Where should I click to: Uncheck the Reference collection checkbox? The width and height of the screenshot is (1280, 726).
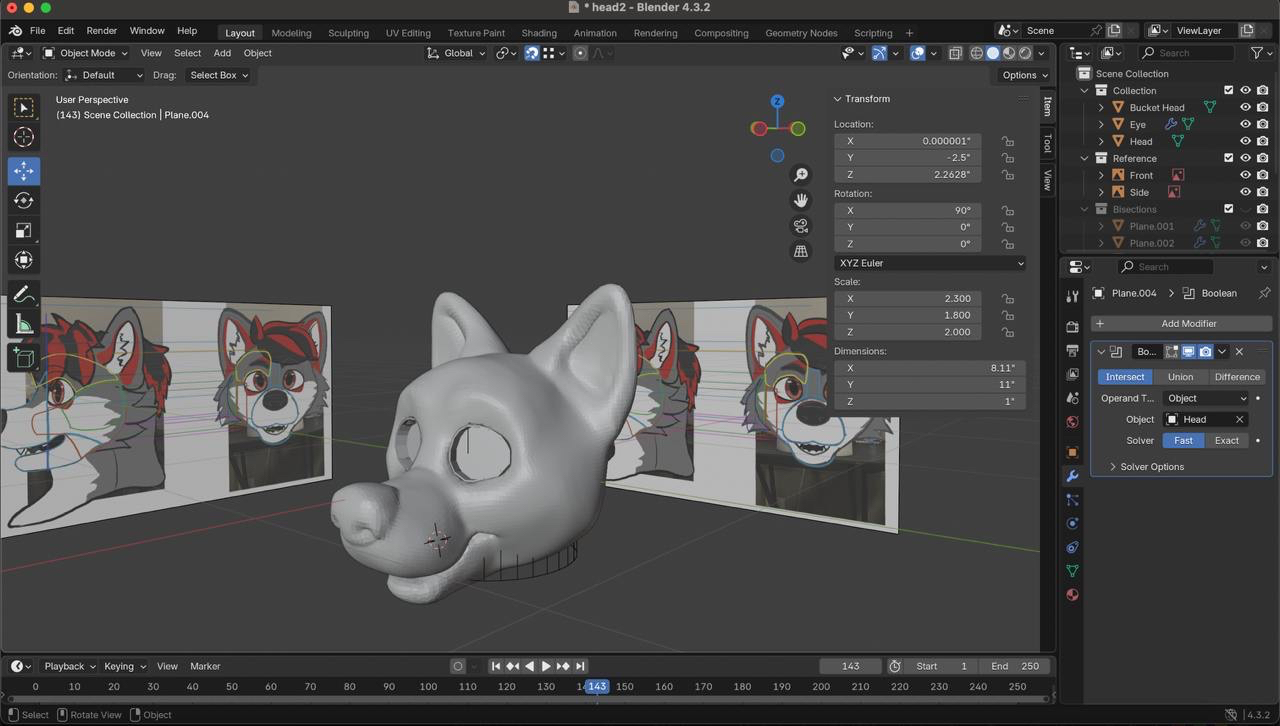(1229, 158)
